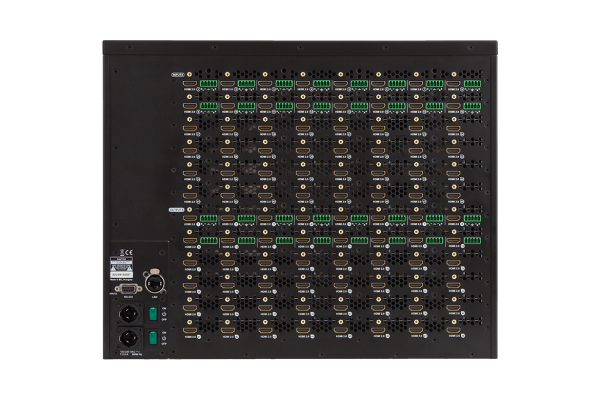The image size is (600, 400).
Task: Select the last HDMI port in the bottom output row
Action: 453,330
